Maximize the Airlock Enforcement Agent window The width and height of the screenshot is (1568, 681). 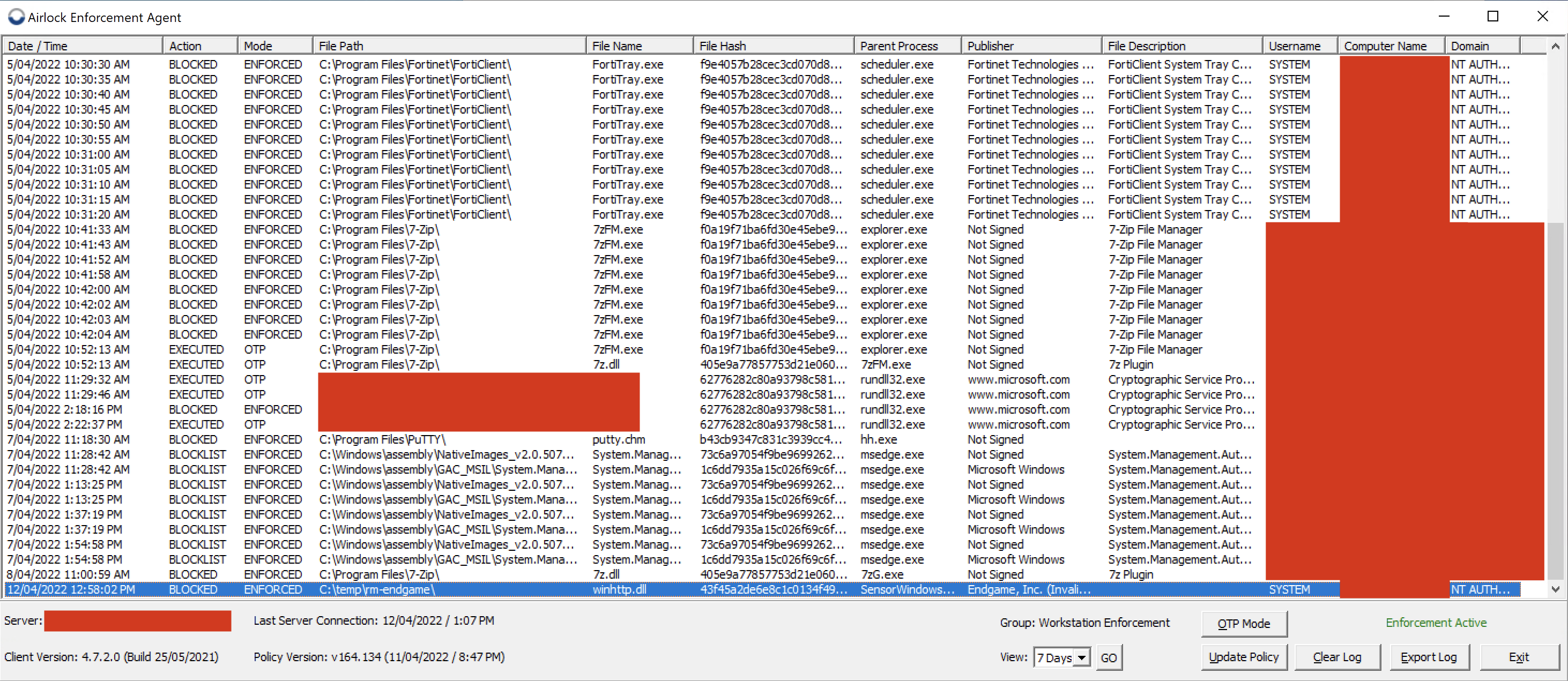[x=1492, y=17]
